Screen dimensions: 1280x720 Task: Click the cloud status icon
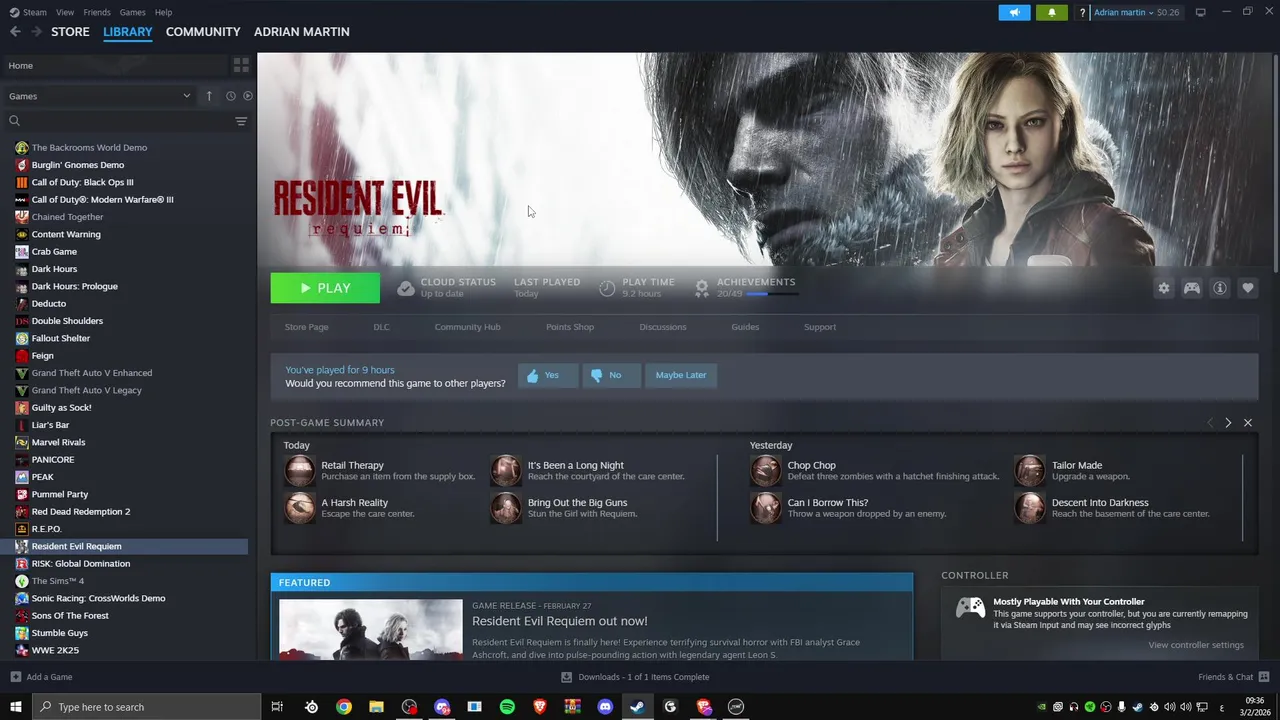pos(405,288)
